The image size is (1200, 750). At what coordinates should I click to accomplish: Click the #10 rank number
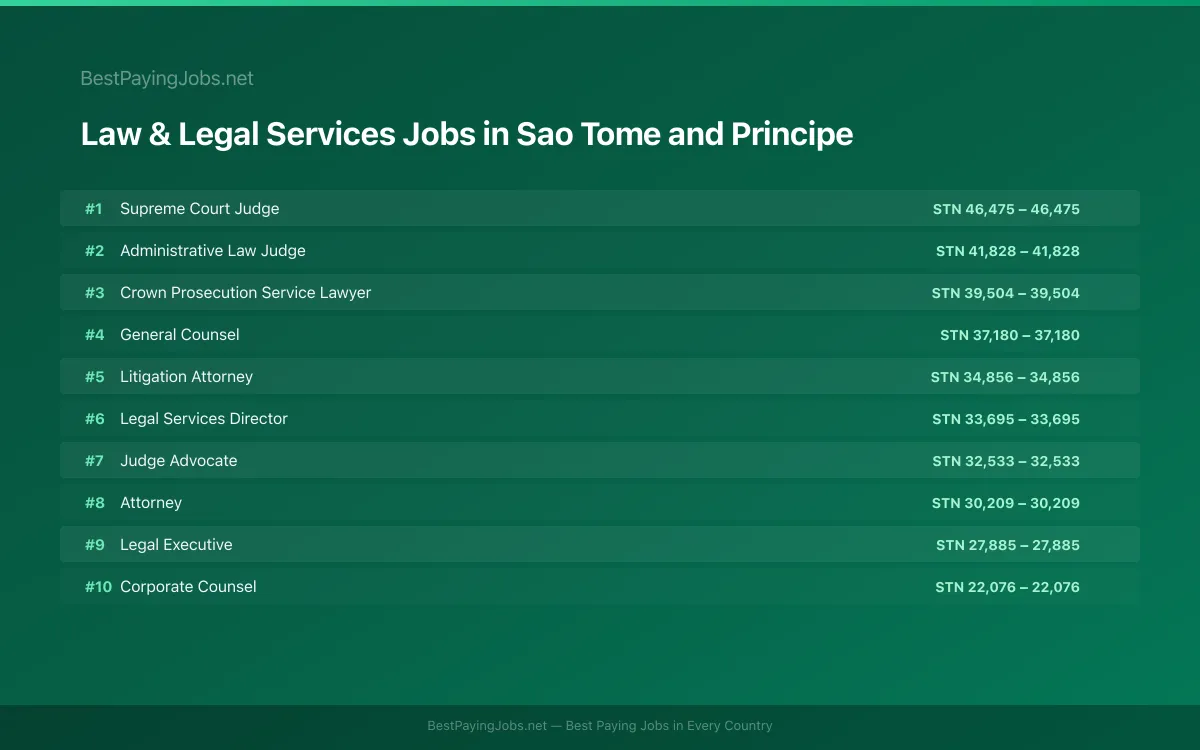[98, 587]
